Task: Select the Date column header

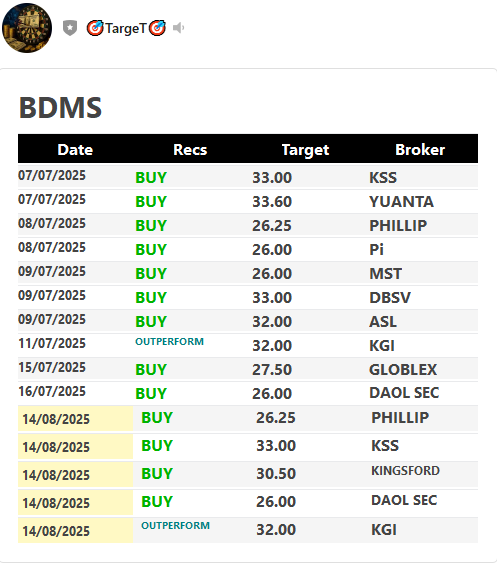Action: coord(75,150)
